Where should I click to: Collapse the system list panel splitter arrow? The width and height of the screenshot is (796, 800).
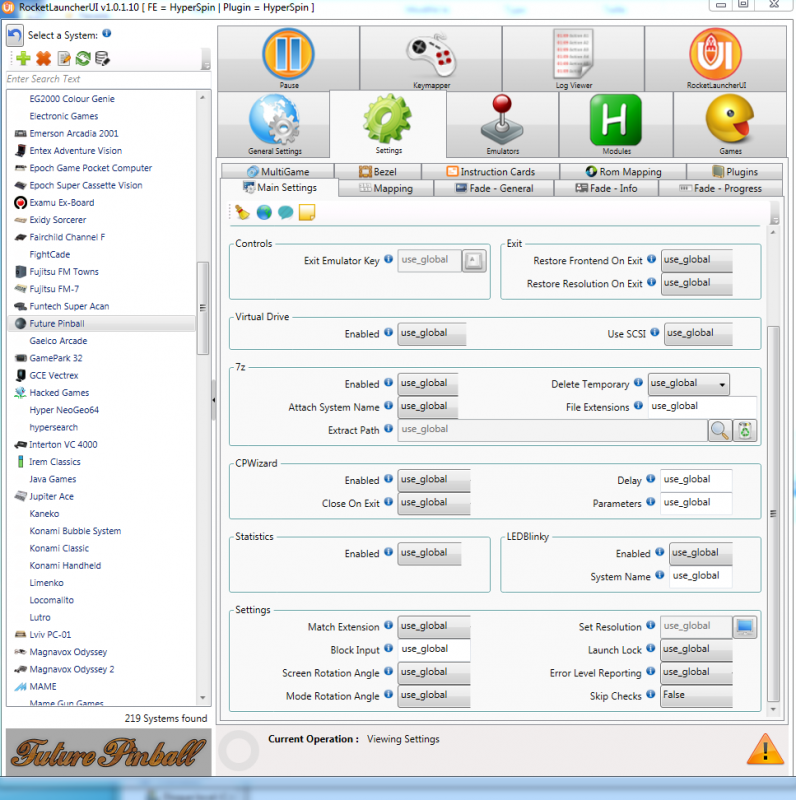(x=214, y=401)
